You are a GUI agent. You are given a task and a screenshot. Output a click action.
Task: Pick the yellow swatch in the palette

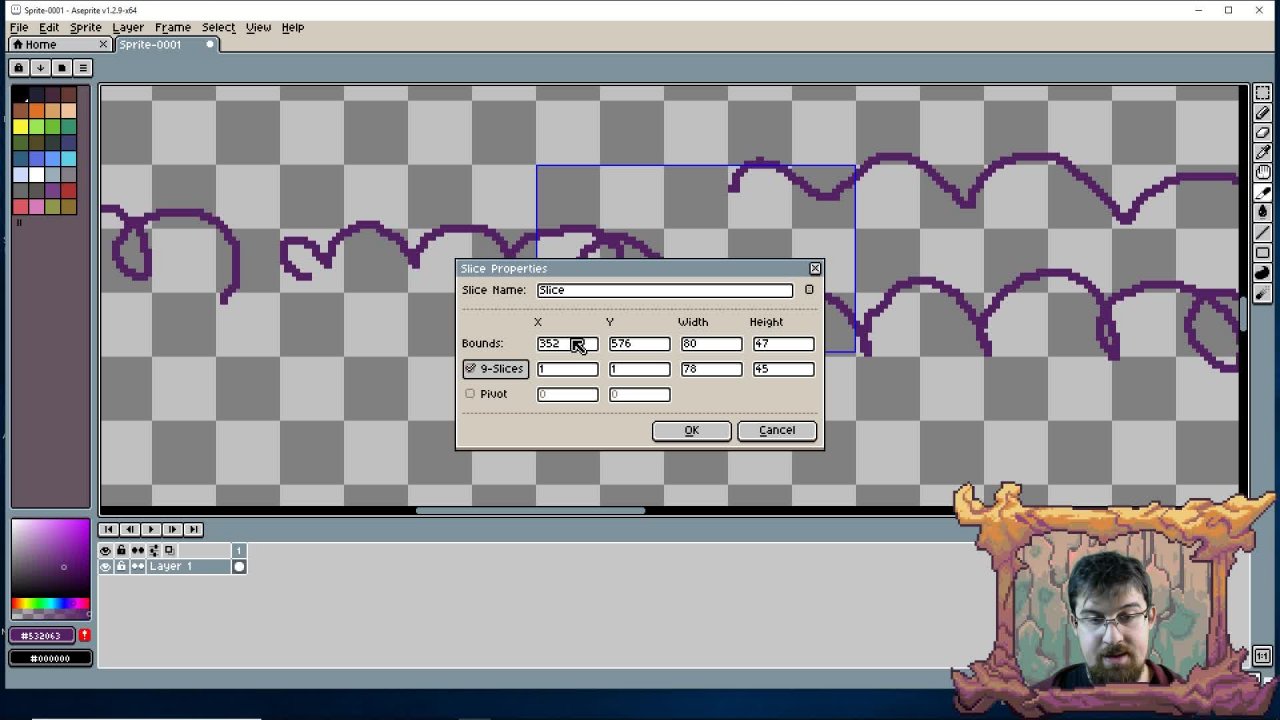20,127
